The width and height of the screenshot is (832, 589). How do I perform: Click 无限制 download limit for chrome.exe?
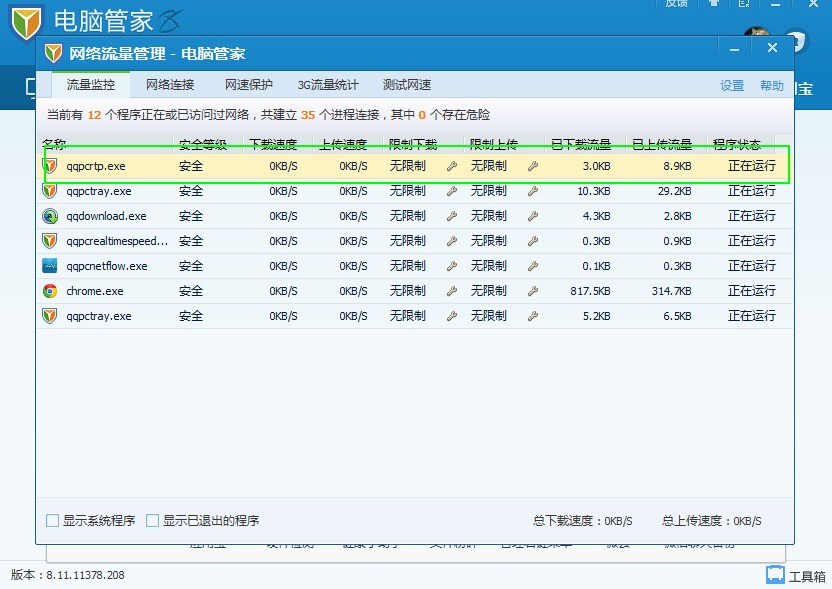pos(408,291)
